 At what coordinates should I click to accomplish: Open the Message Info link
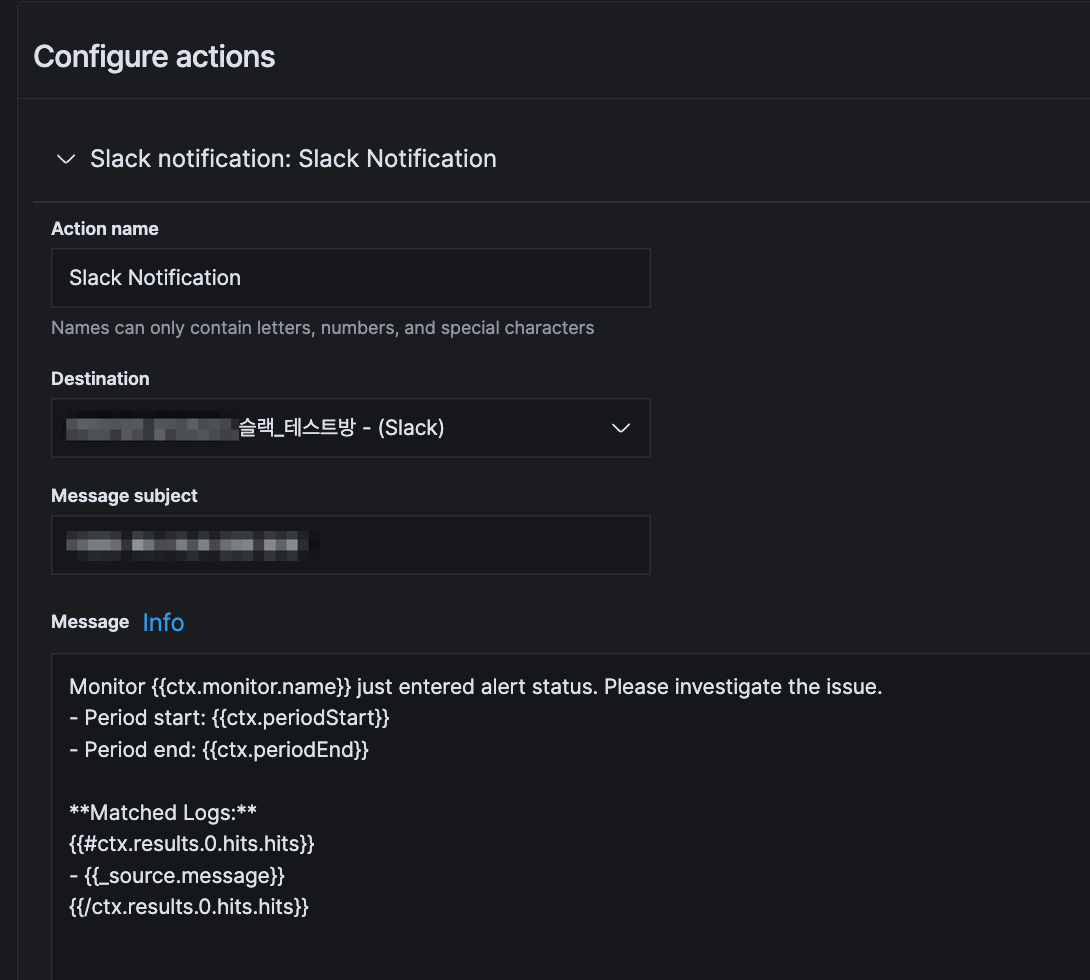pyautogui.click(x=163, y=622)
